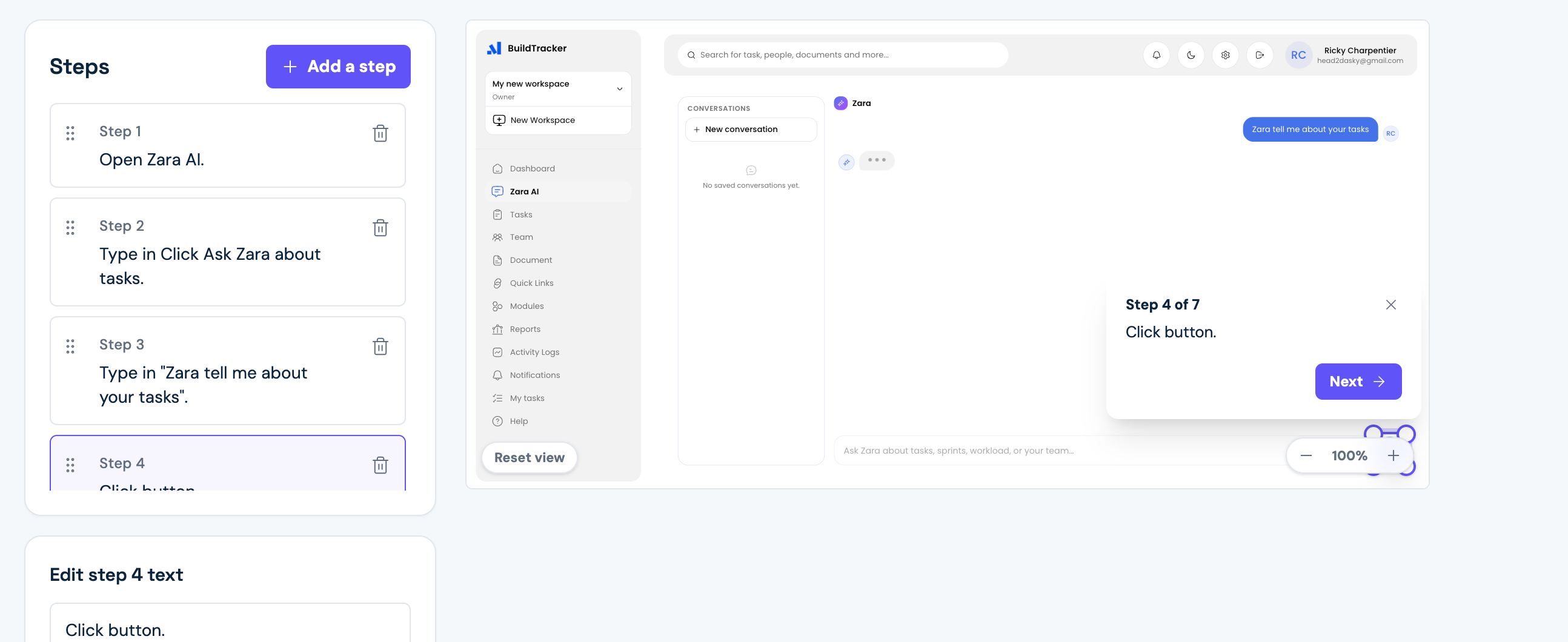
Task: Open the Team page
Action: [558, 237]
